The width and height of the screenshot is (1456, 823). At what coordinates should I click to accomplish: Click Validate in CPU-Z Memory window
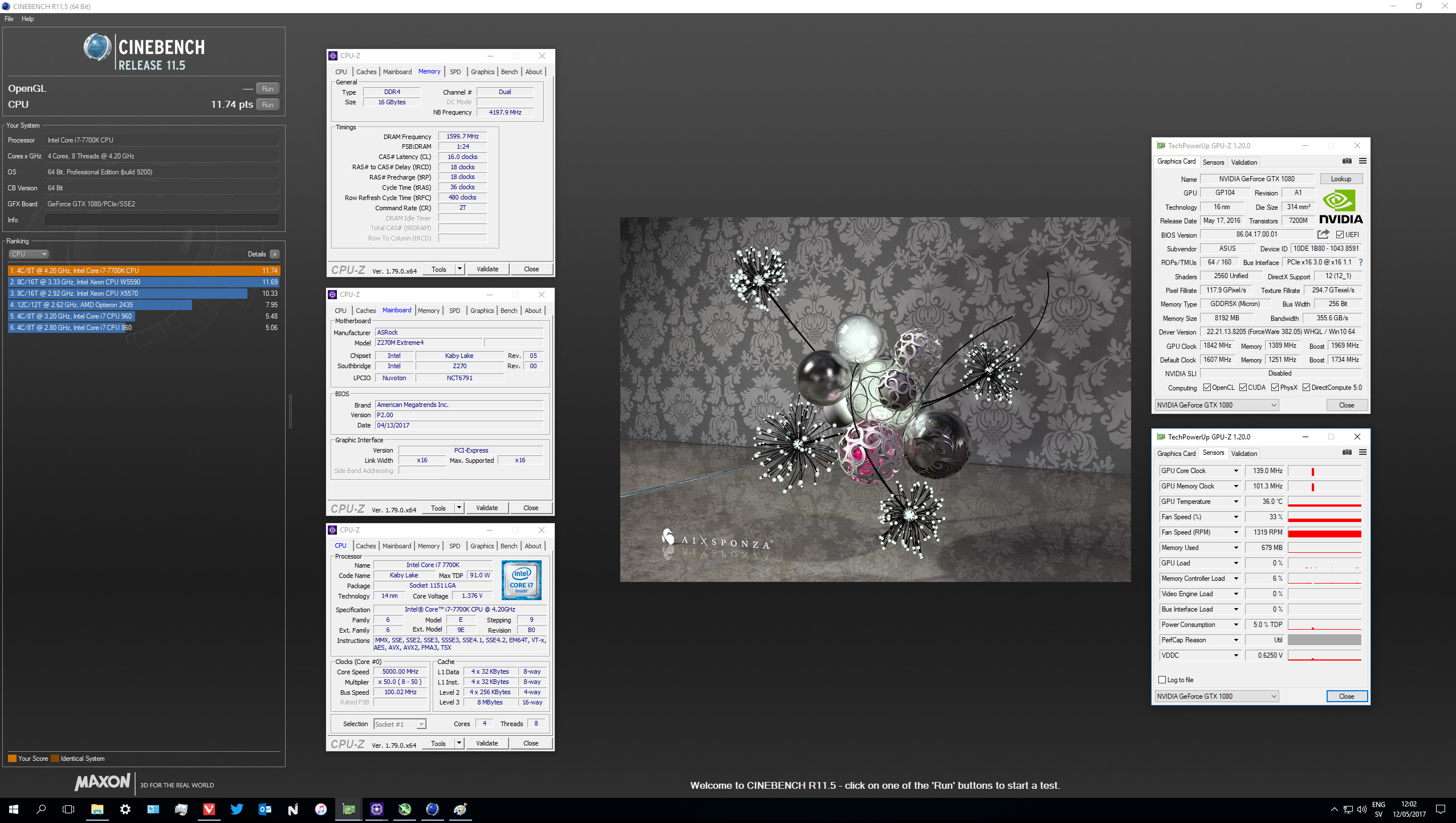click(487, 269)
